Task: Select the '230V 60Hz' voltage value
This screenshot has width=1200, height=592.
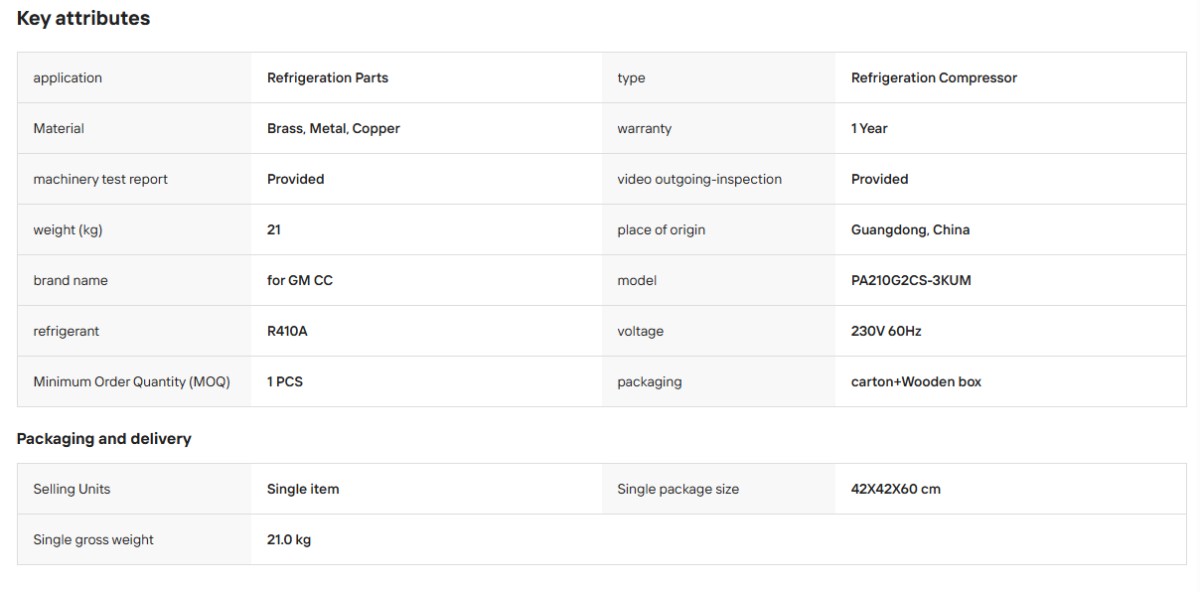Action: tap(886, 331)
